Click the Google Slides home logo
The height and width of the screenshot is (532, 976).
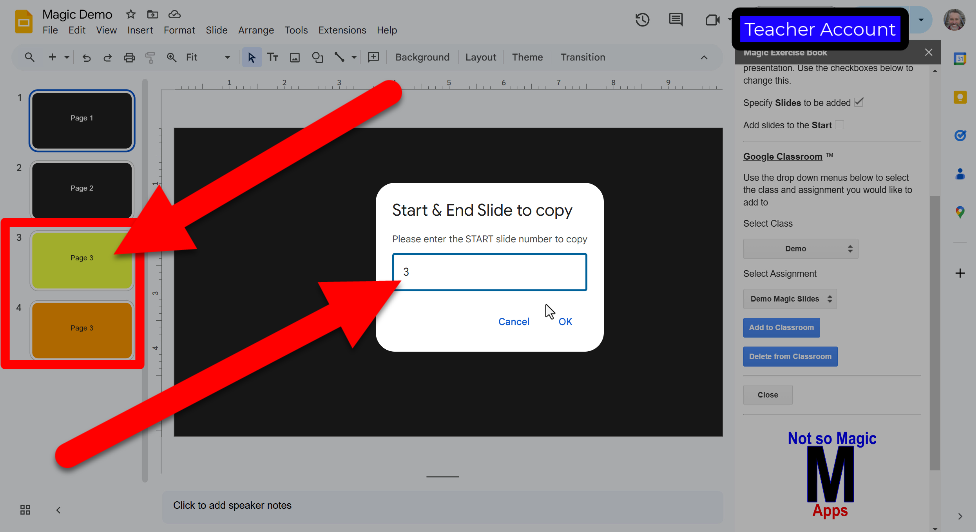click(x=24, y=22)
